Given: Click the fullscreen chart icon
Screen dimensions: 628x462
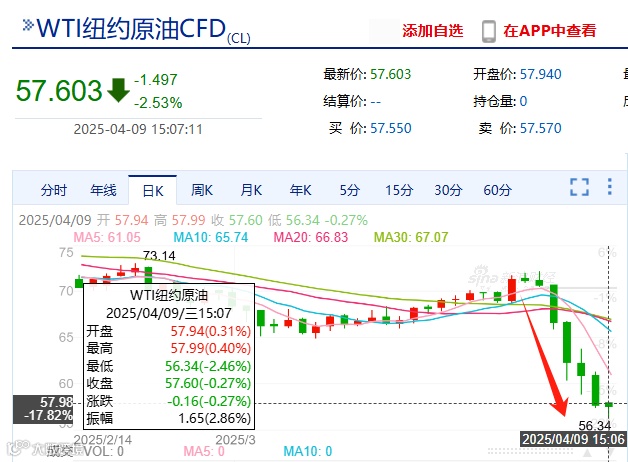Looking at the screenshot, I should [580, 187].
